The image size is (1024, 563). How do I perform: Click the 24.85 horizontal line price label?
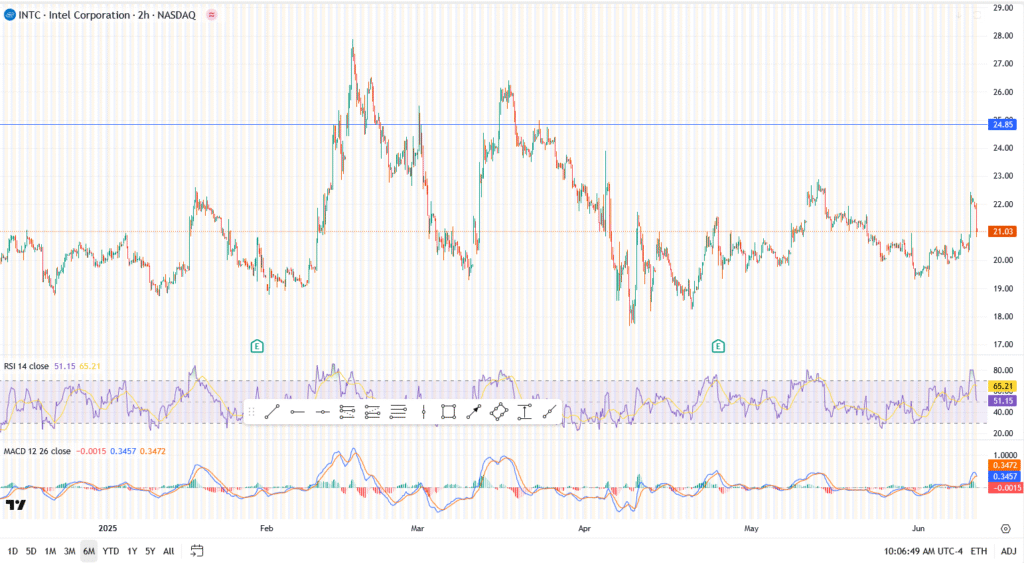coord(1002,124)
